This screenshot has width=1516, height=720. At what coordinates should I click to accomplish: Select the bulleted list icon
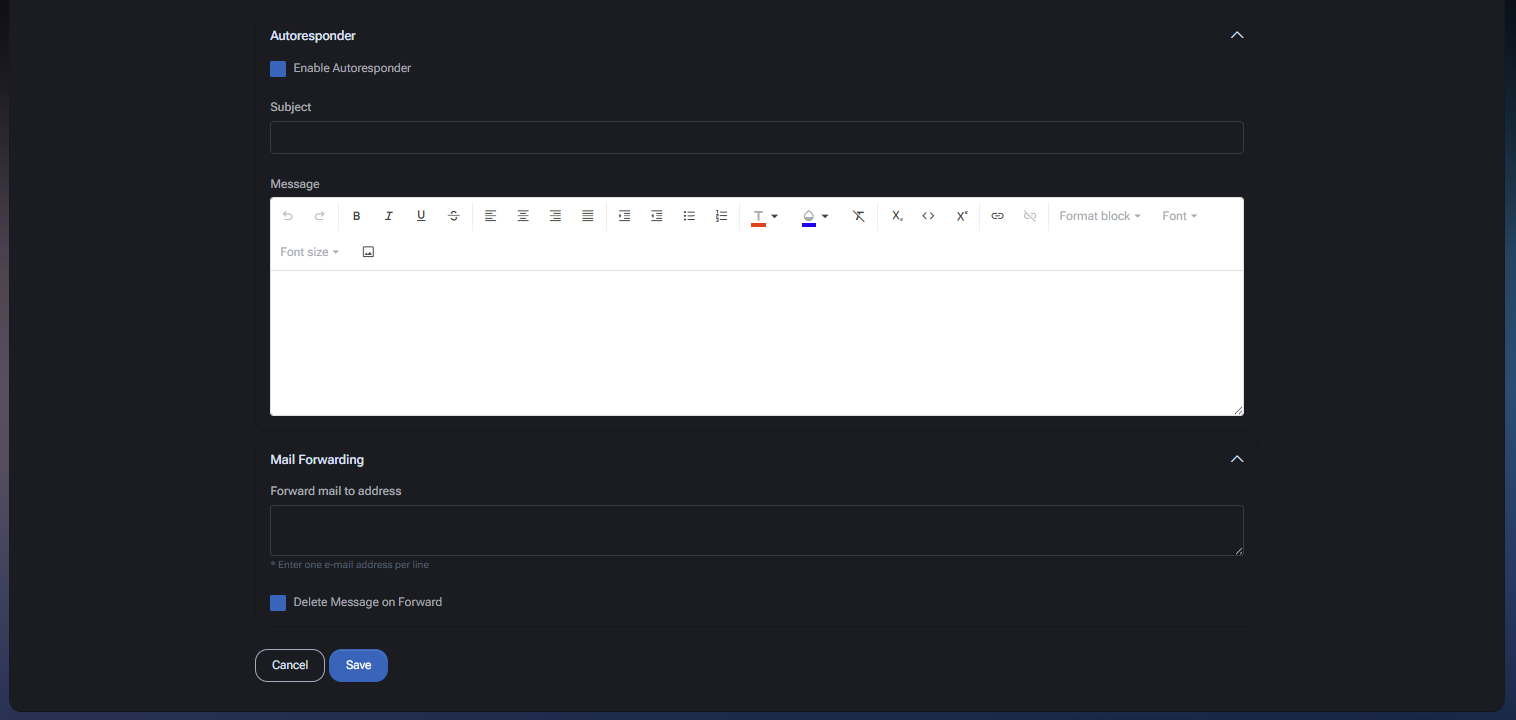[x=689, y=215]
